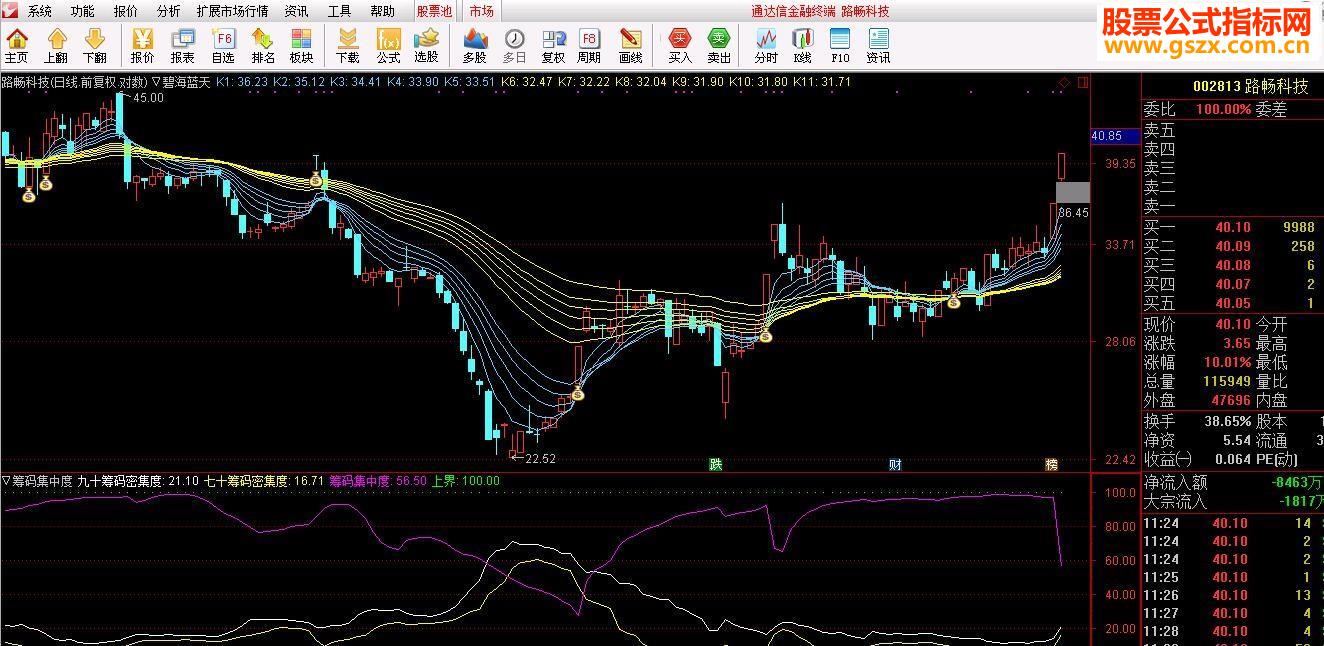Click the 大宗流入 -1817万 row
The width and height of the screenshot is (1324, 646).
point(1233,502)
